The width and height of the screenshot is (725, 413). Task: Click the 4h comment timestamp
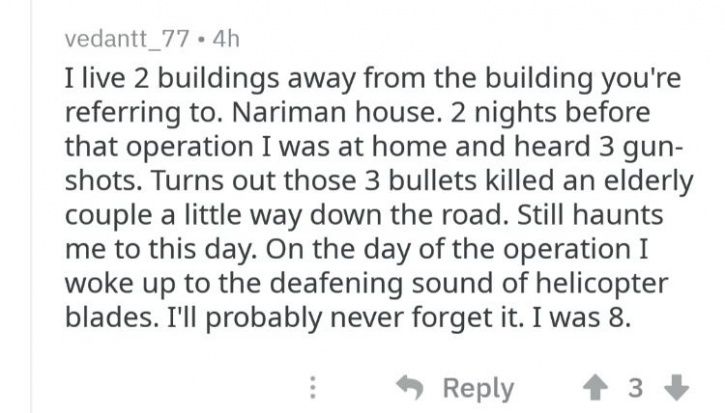coord(226,39)
